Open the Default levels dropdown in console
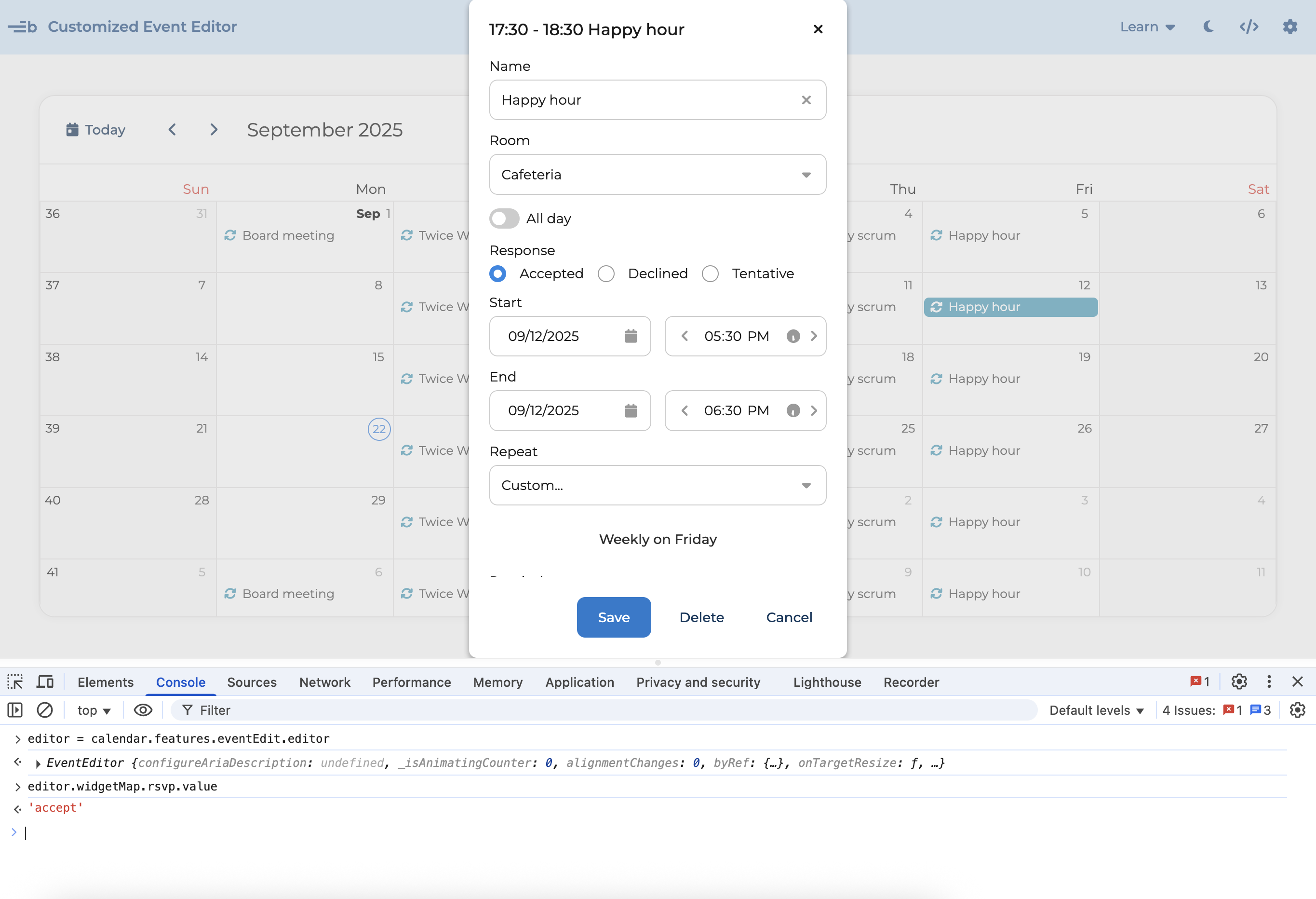Screen dimensions: 1316x899 (x=1096, y=710)
